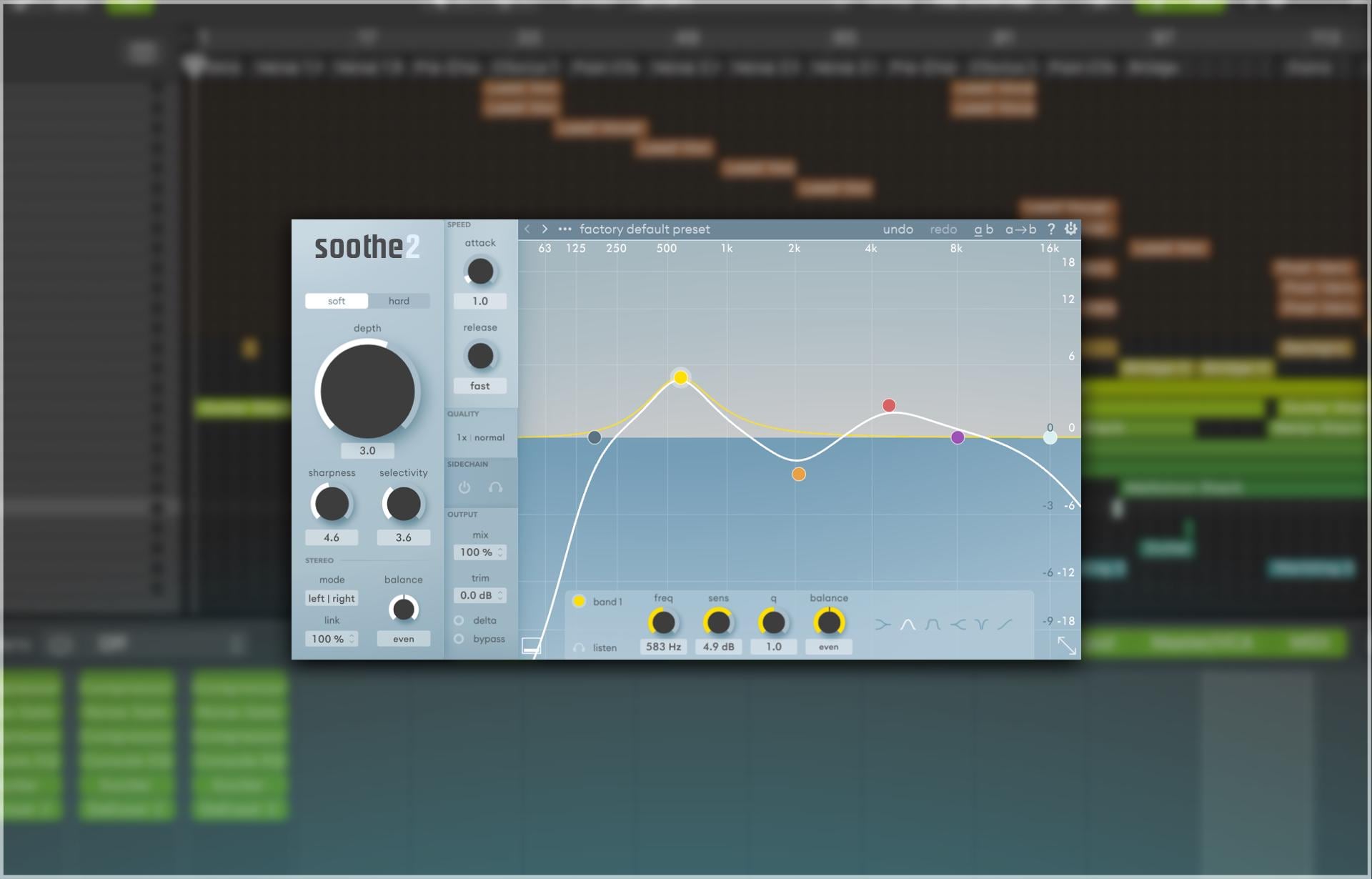Click the band balance even value box
This screenshot has width=1372, height=879.
pyautogui.click(x=828, y=647)
